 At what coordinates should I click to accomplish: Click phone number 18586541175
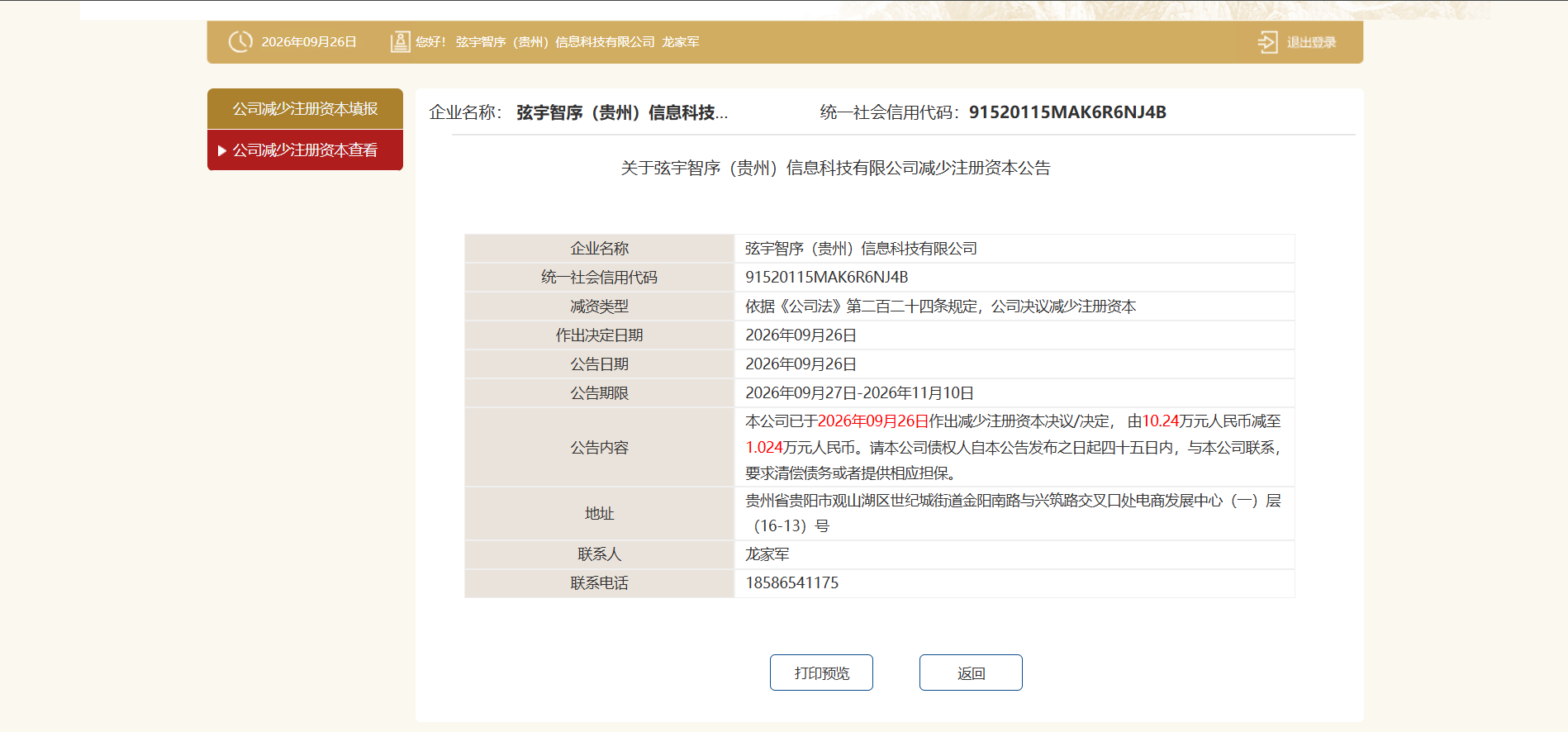(791, 583)
